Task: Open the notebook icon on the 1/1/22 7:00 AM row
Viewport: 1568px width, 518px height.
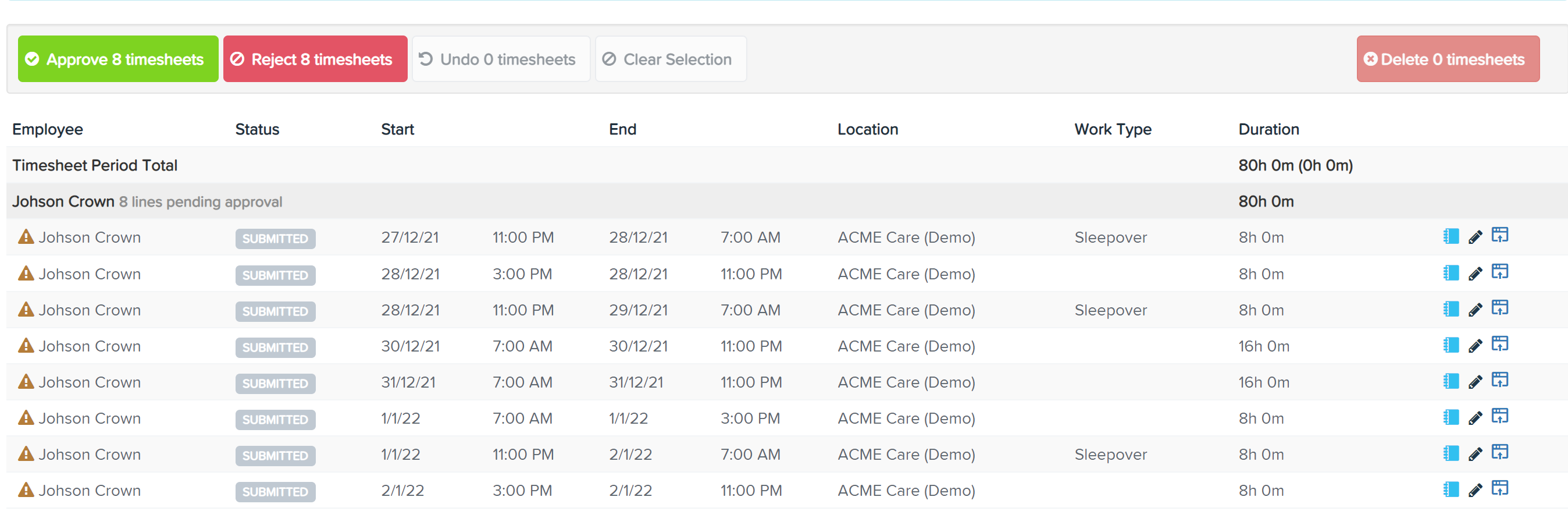Action: [1451, 417]
